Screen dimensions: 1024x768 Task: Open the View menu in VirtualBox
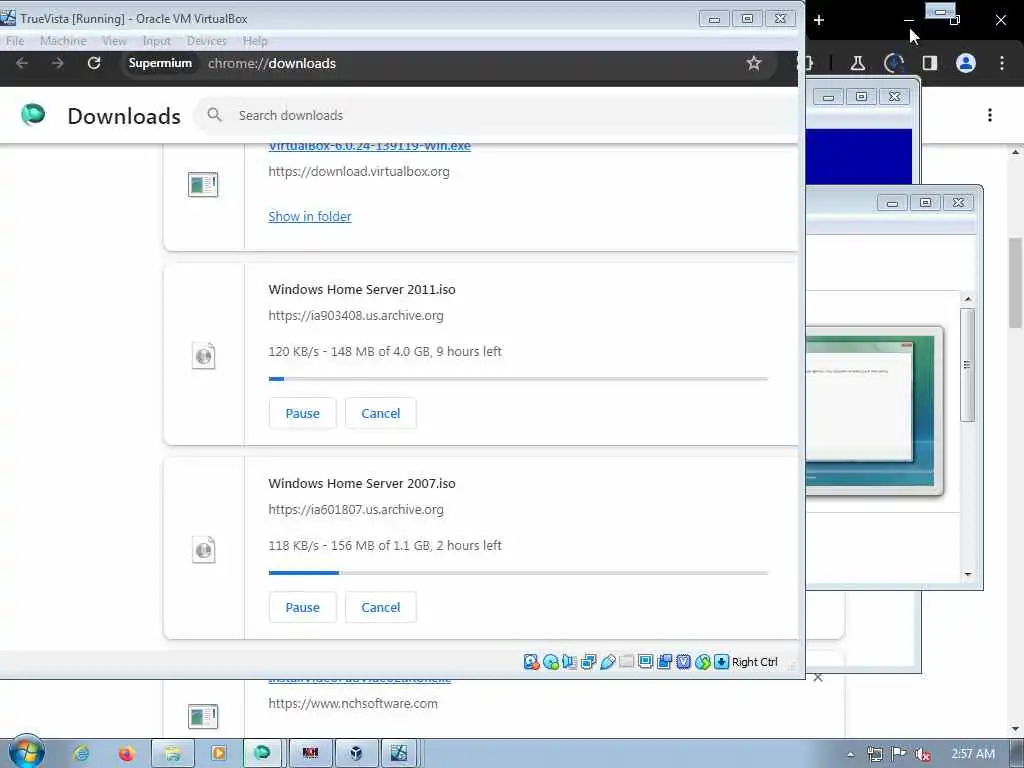tap(114, 40)
